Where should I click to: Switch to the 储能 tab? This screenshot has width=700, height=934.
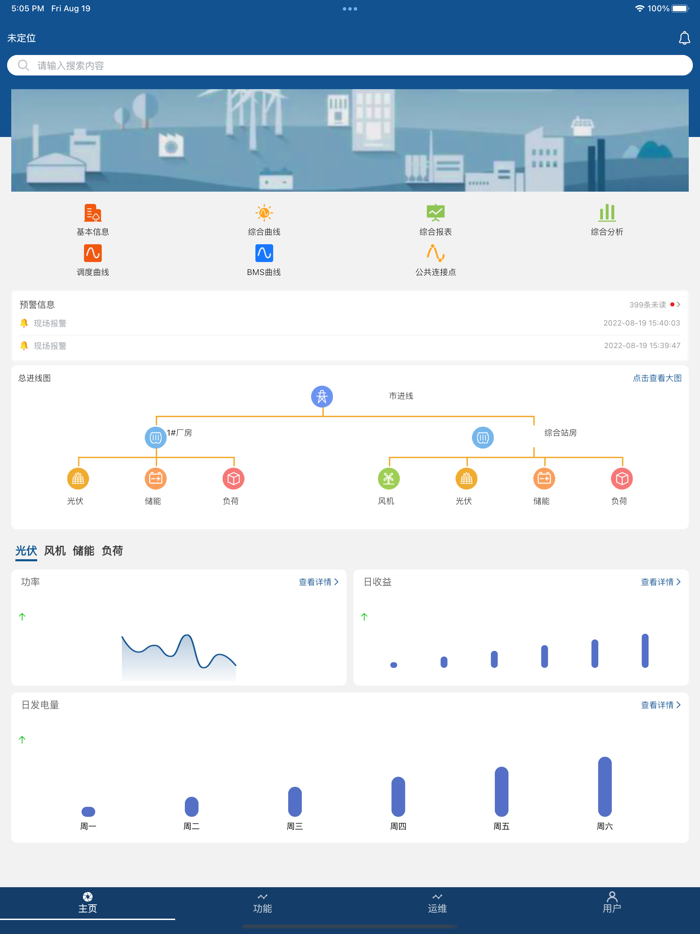[83, 551]
